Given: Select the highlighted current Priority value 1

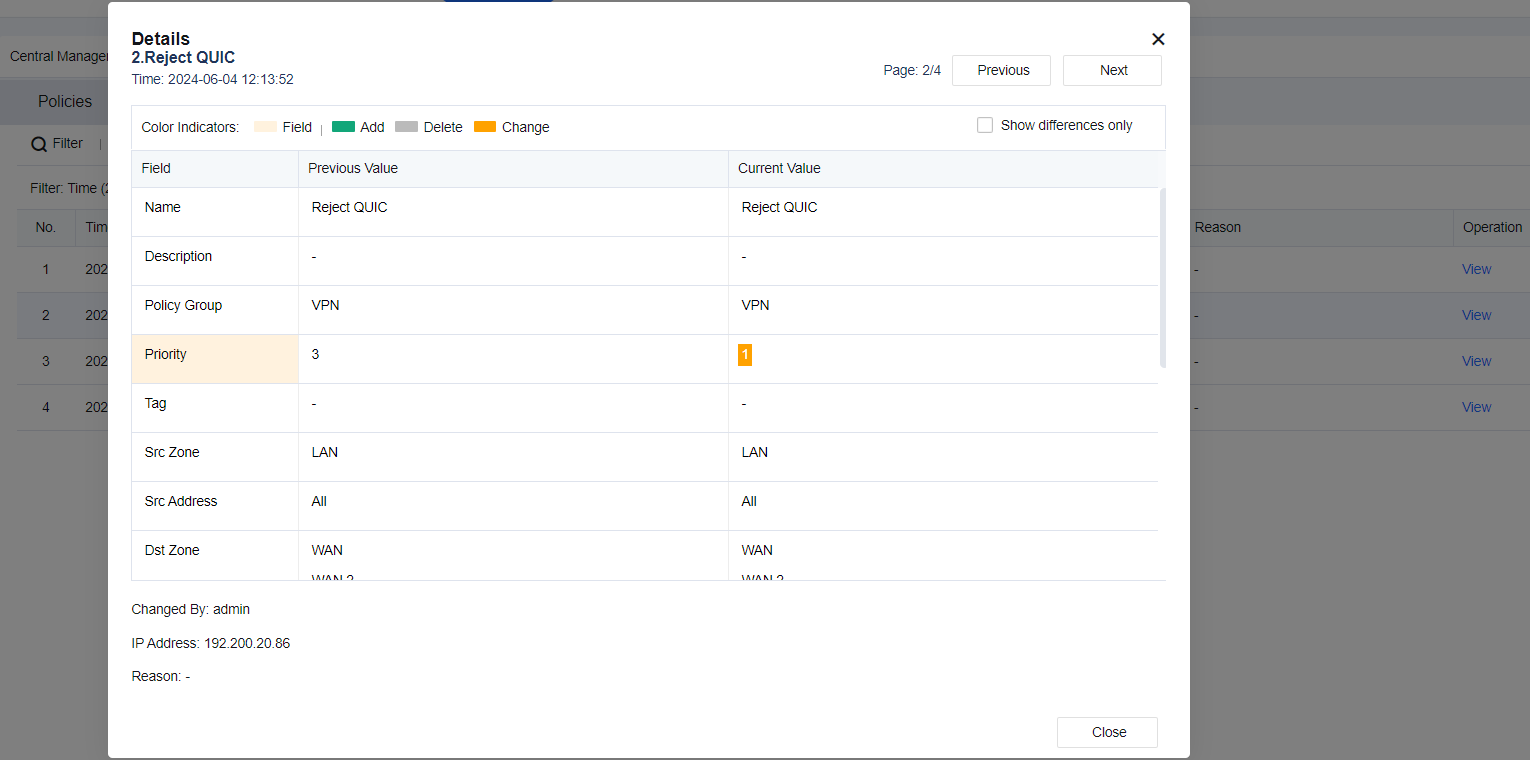Looking at the screenshot, I should [x=745, y=355].
